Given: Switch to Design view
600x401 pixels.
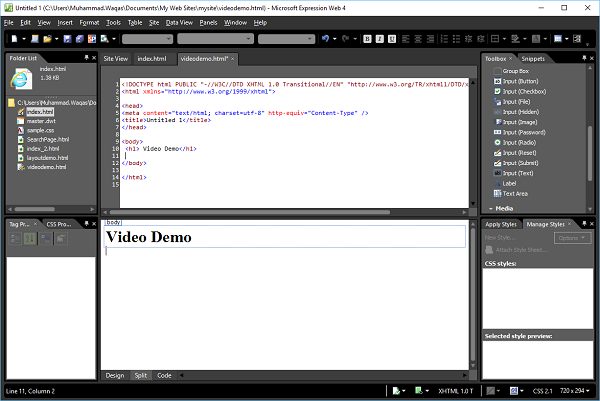Looking at the screenshot, I should [115, 375].
